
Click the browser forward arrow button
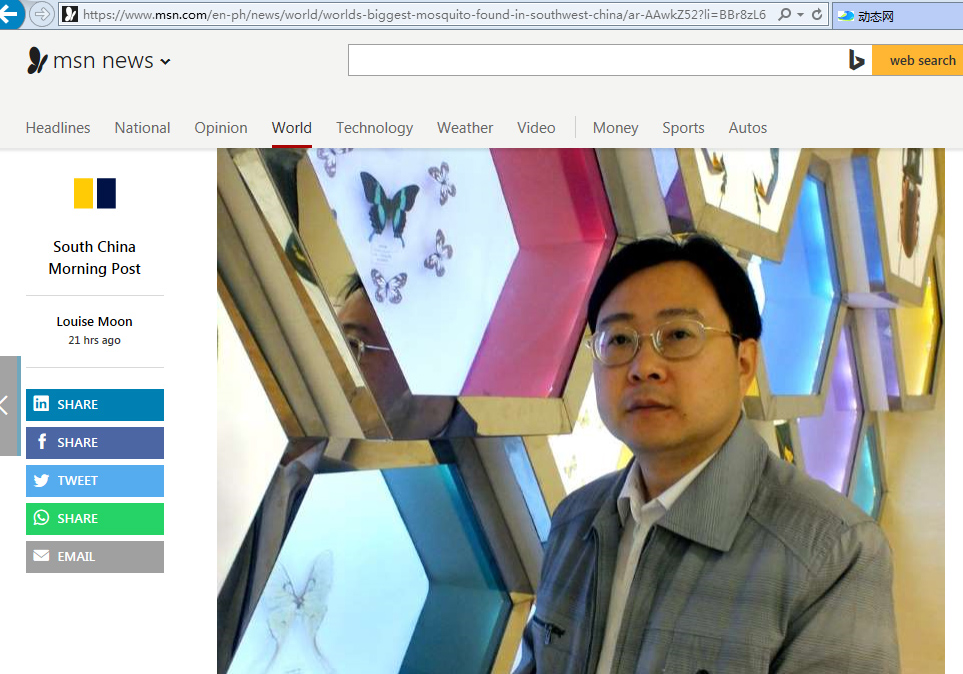click(41, 14)
